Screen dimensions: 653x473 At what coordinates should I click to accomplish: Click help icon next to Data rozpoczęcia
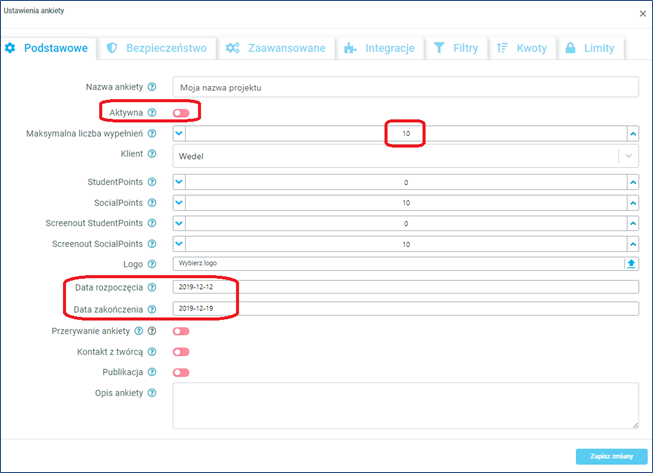pos(152,287)
